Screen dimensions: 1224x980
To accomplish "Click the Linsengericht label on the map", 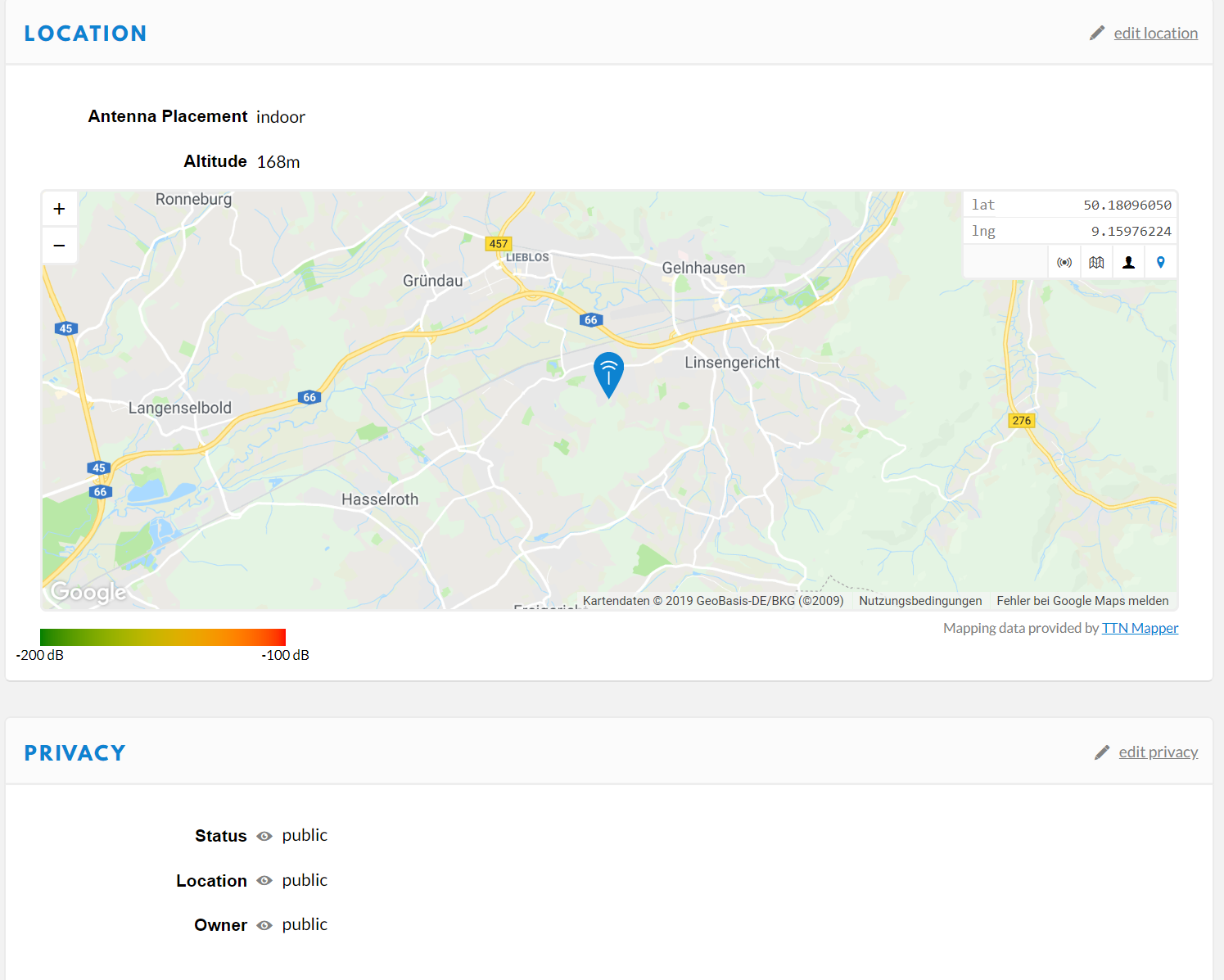I will click(732, 363).
